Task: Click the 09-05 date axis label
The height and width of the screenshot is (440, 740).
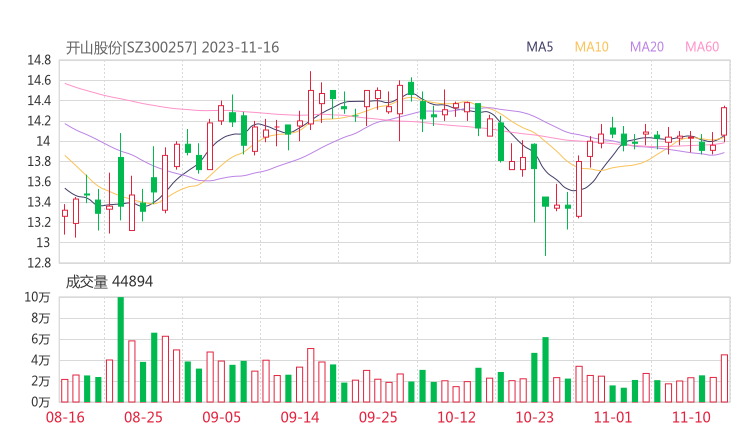Action: (x=221, y=417)
